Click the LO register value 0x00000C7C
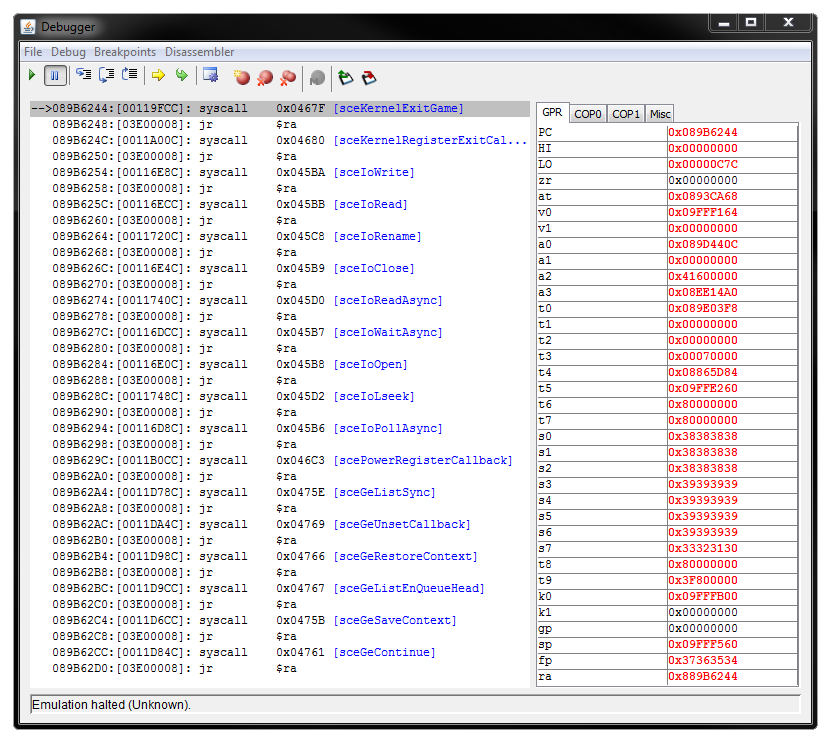838x745 pixels. (732, 165)
